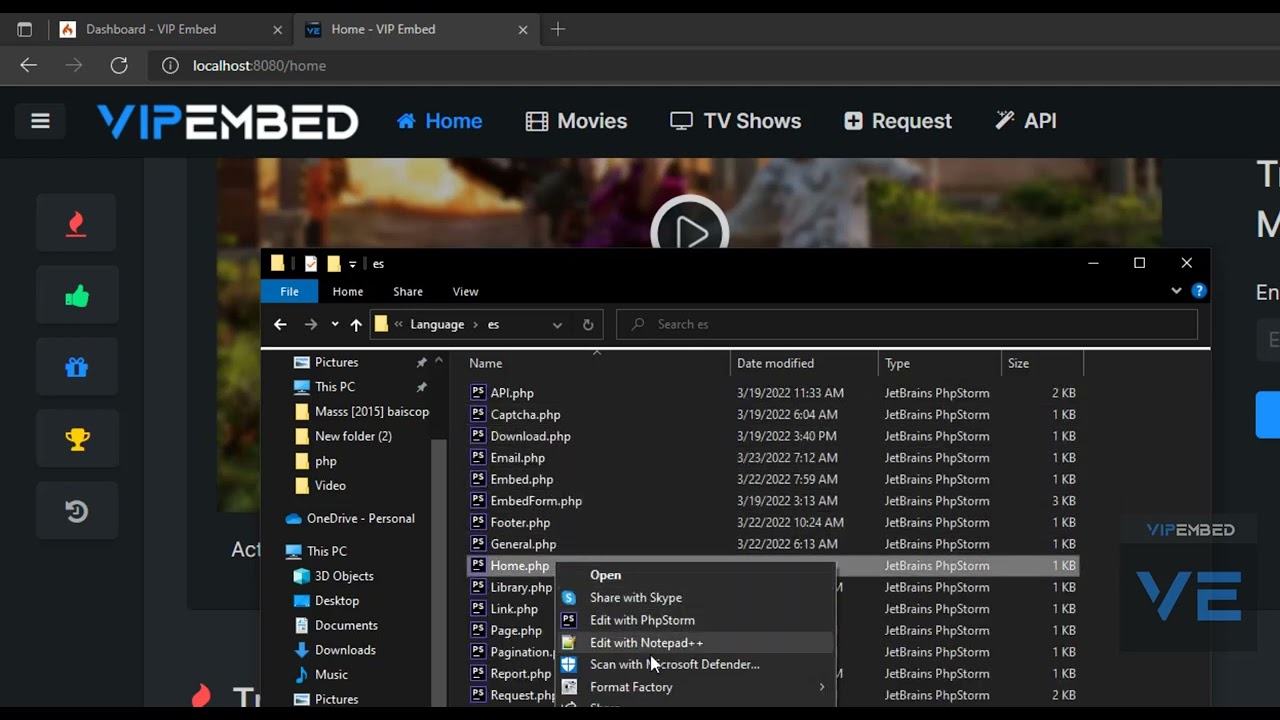Image resolution: width=1280 pixels, height=720 pixels.
Task: Open the Movies page link
Action: click(x=576, y=121)
